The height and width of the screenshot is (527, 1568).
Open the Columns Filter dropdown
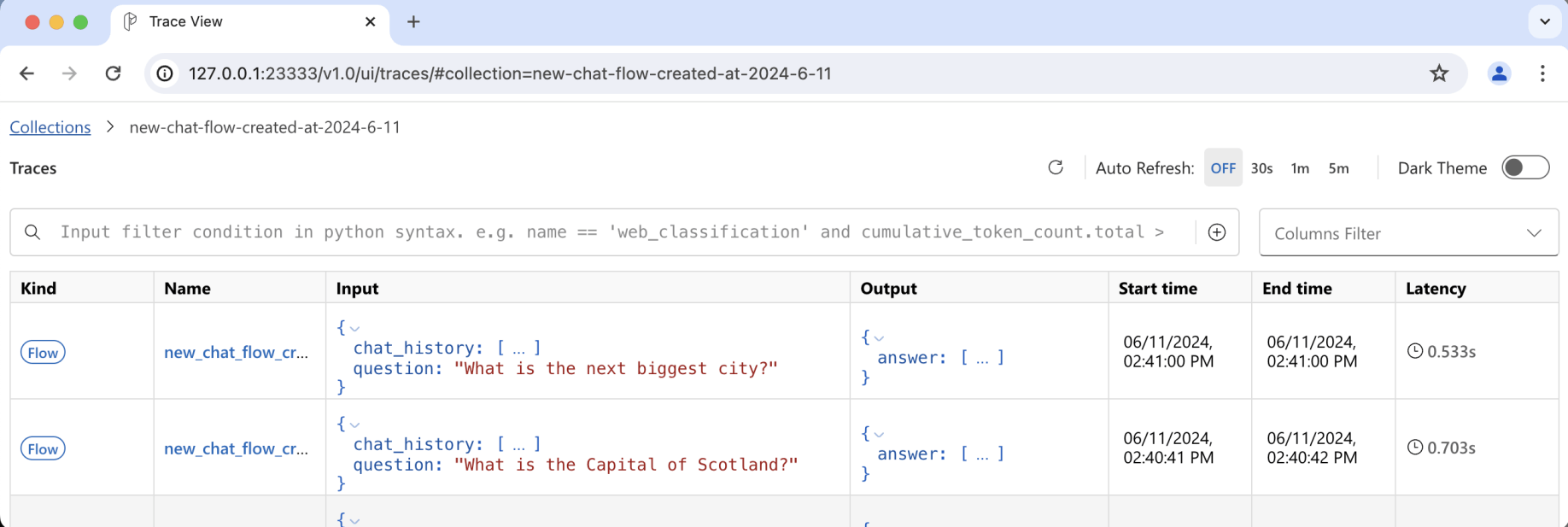click(x=1408, y=233)
